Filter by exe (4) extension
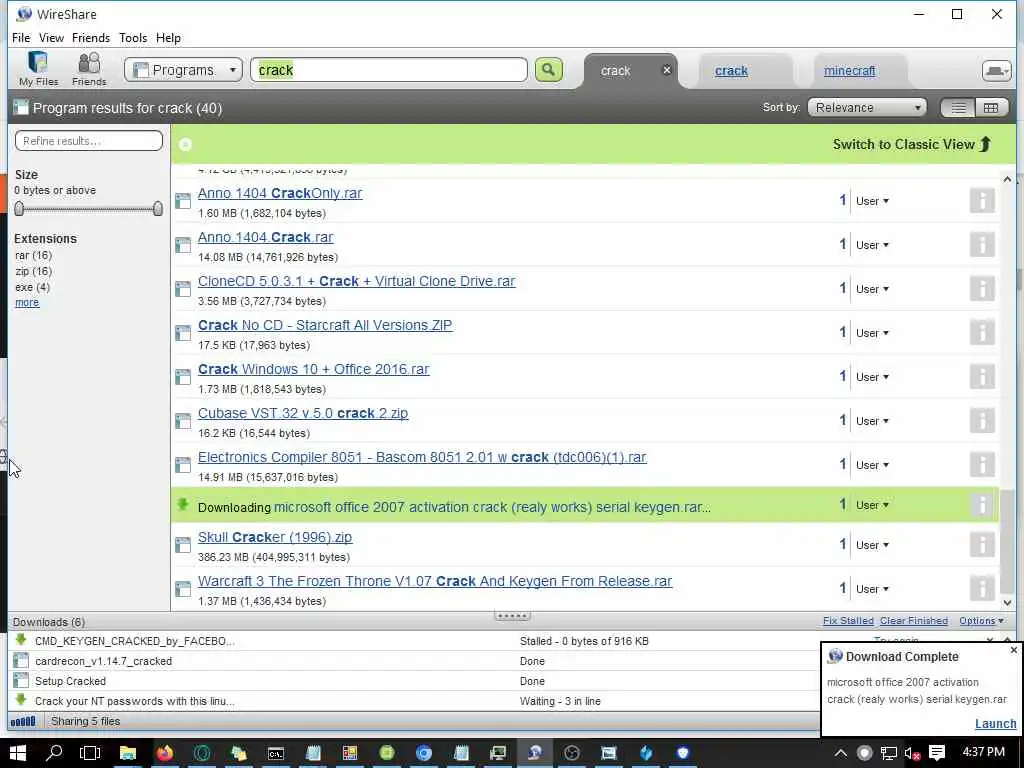Viewport: 1024px width, 768px height. [x=33, y=287]
